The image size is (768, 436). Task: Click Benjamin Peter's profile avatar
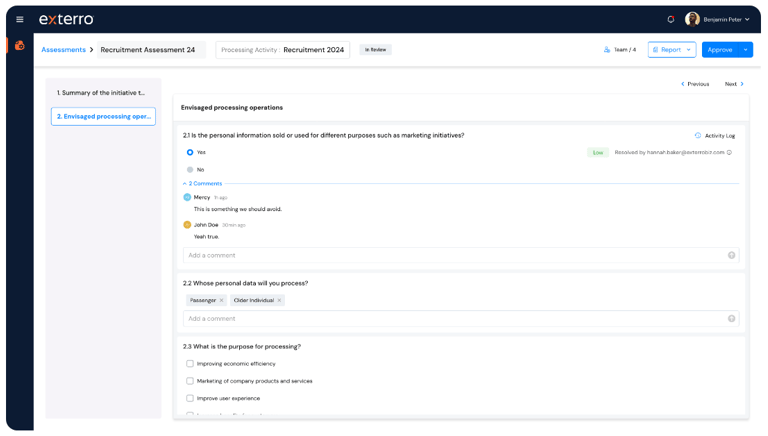(x=692, y=20)
